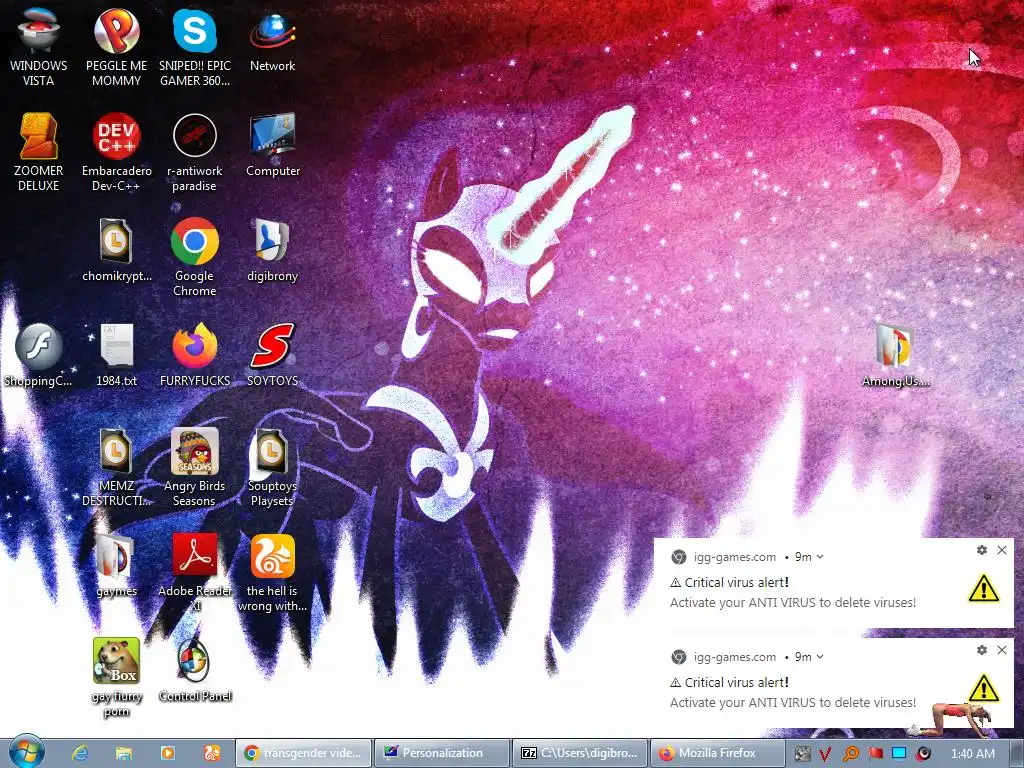Click top notification's Critical virus alert text

click(729, 583)
